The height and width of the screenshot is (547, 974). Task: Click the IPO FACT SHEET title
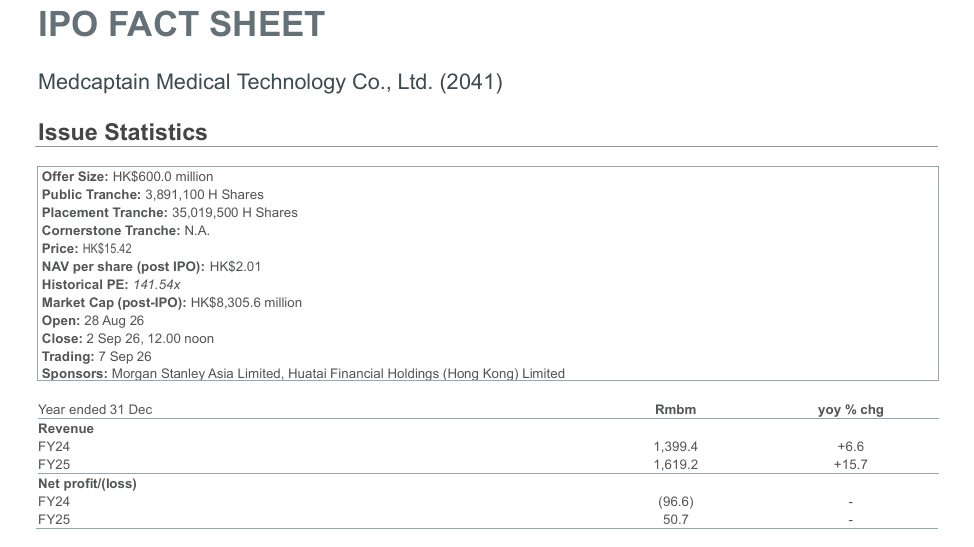pos(181,24)
